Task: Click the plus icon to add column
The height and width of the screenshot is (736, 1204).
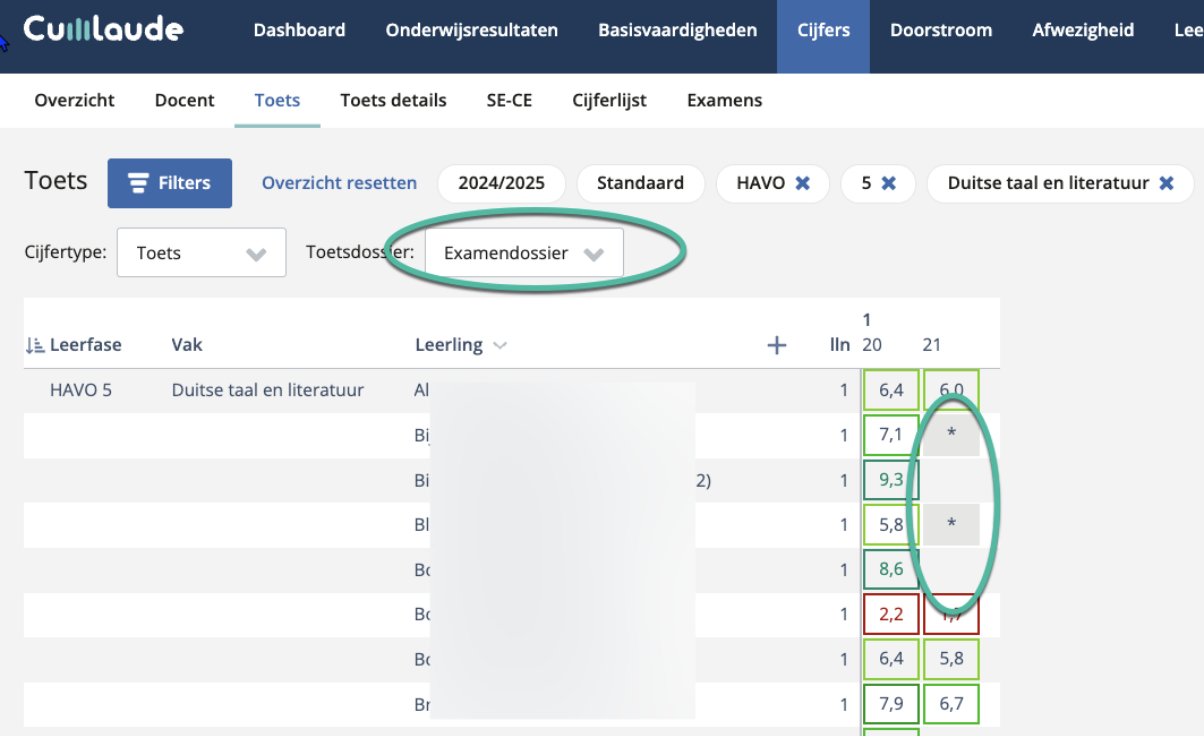Action: coord(776,345)
